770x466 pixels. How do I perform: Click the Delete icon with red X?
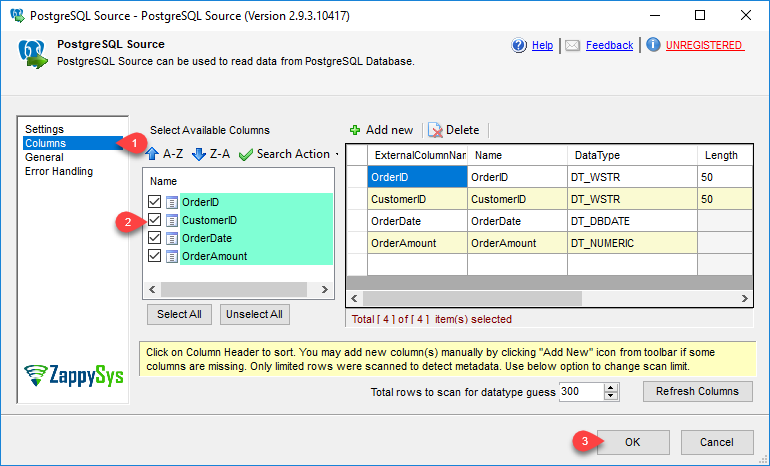click(436, 130)
